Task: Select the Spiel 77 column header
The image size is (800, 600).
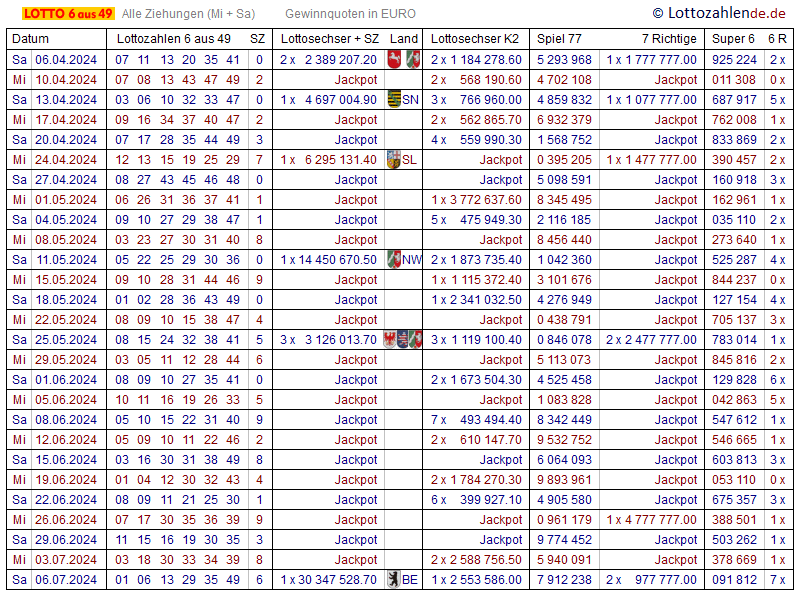Action: [559, 39]
